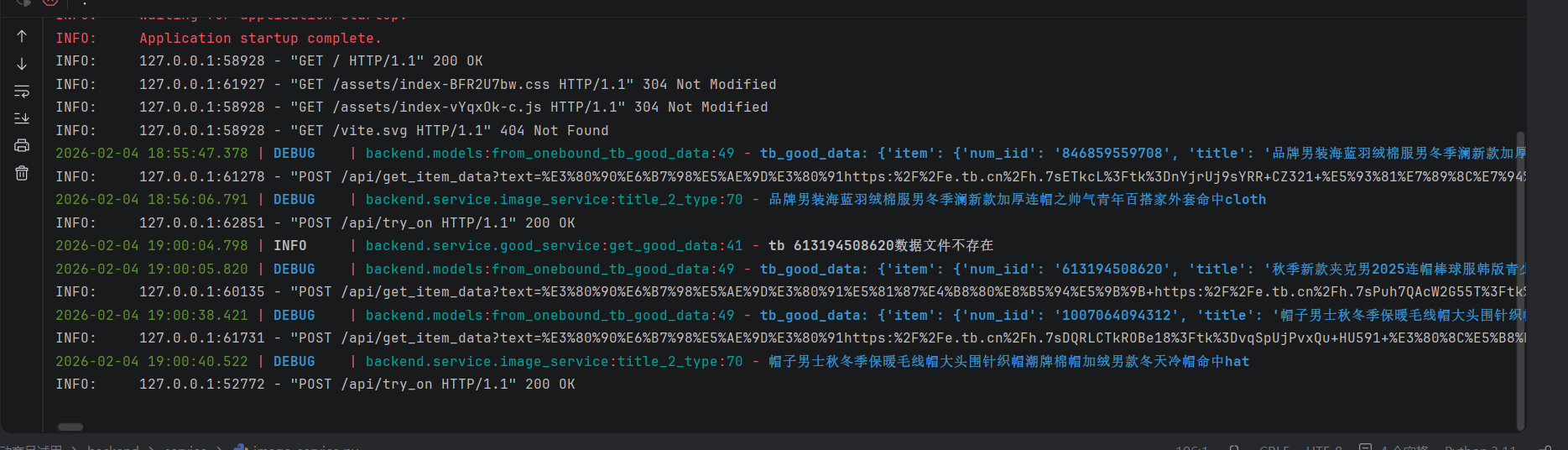This screenshot has width=1568, height=450.
Task: Stop the running process with red stop icon
Action: [x=50, y=3]
